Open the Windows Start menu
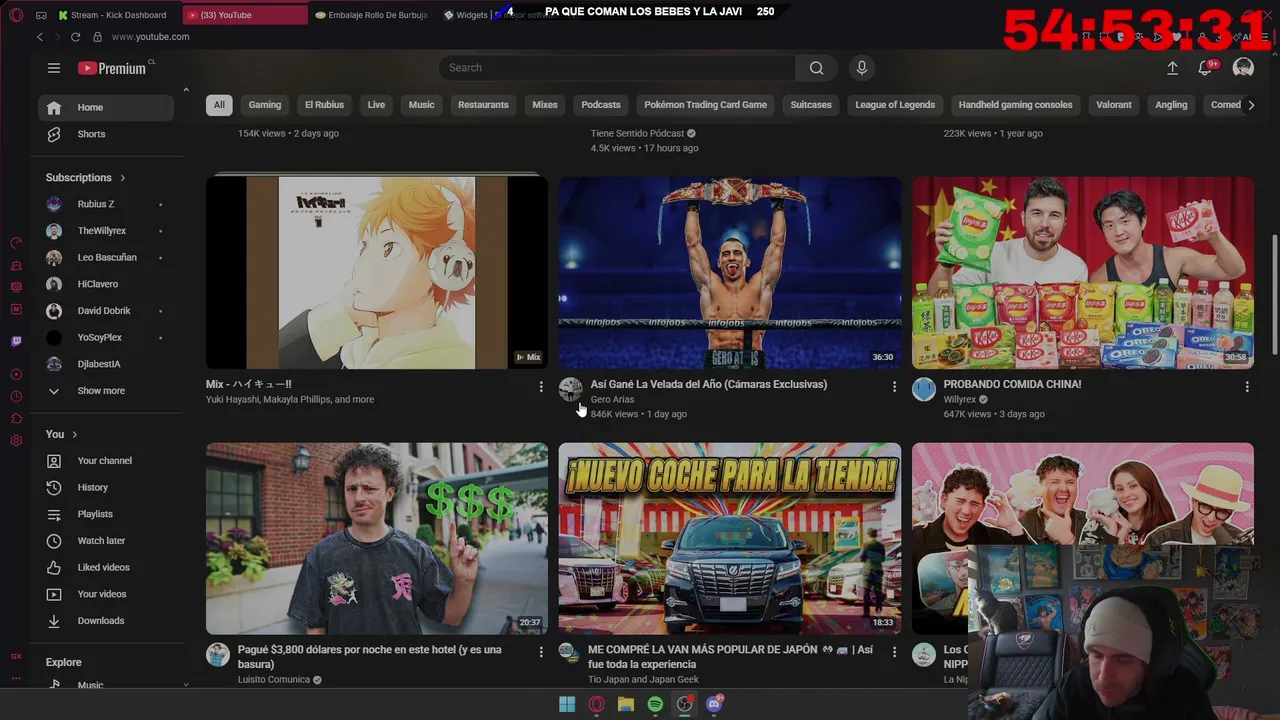Viewport: 1280px width, 720px height. pos(567,704)
